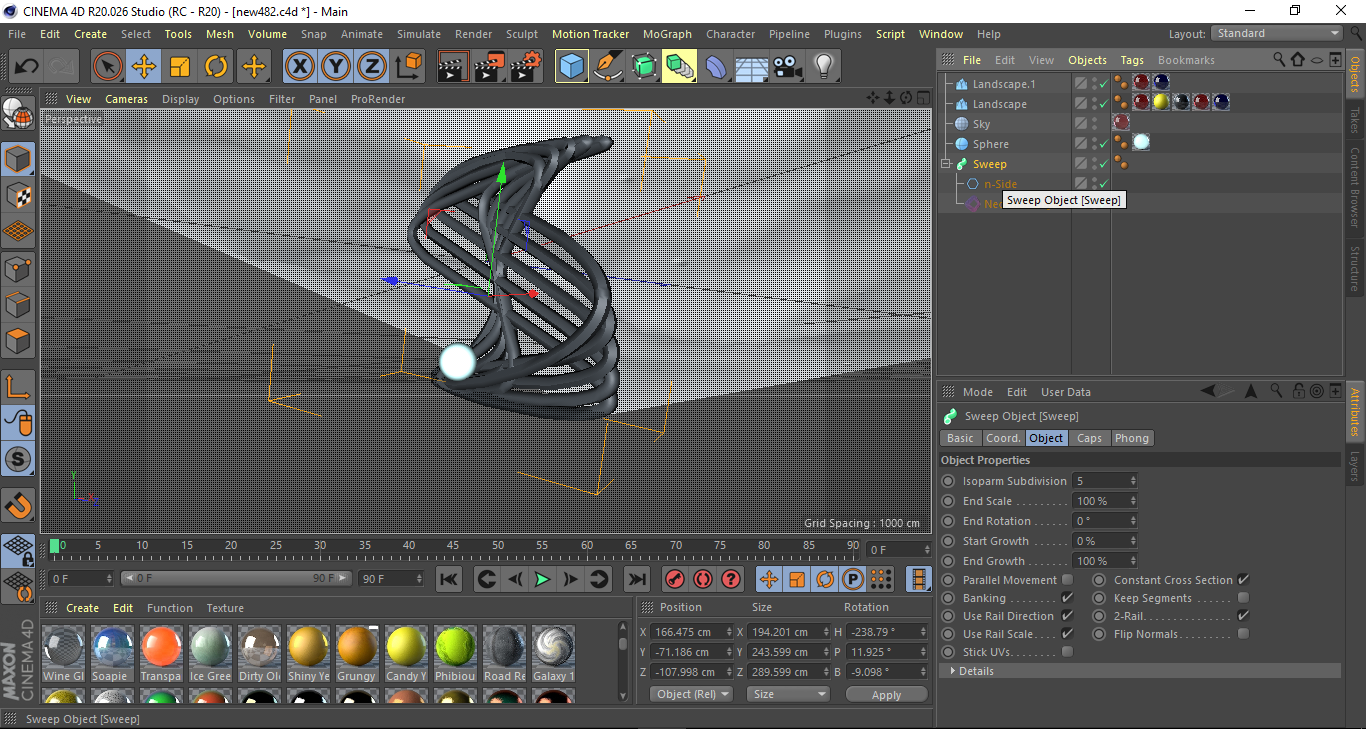Open the Size mode dropdown
This screenshot has width=1366, height=729.
point(789,694)
